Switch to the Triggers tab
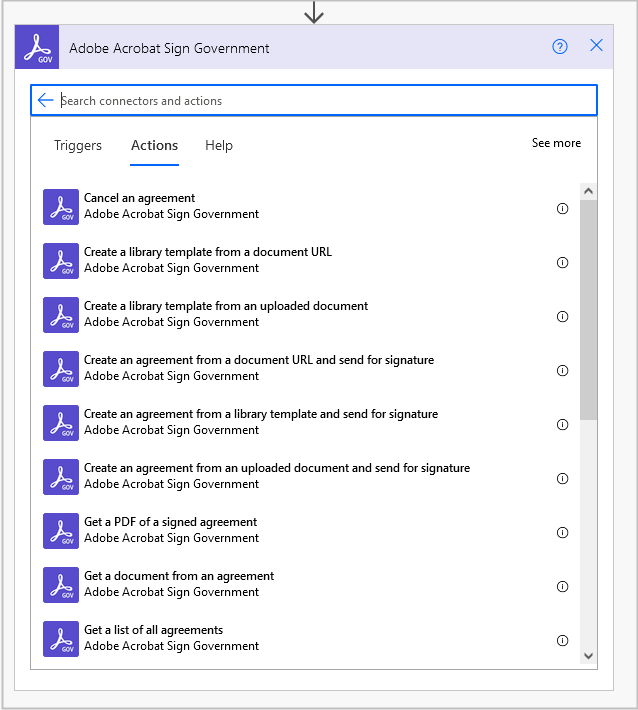638x710 pixels. pyautogui.click(x=78, y=145)
